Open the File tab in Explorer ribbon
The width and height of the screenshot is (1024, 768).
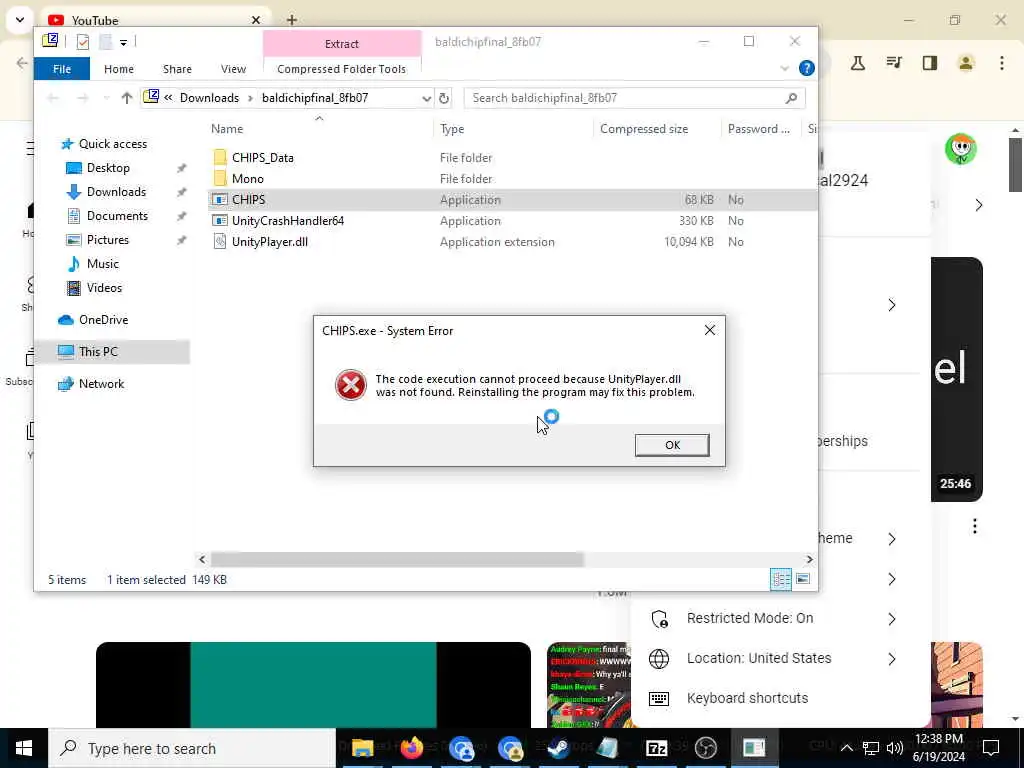(x=62, y=69)
